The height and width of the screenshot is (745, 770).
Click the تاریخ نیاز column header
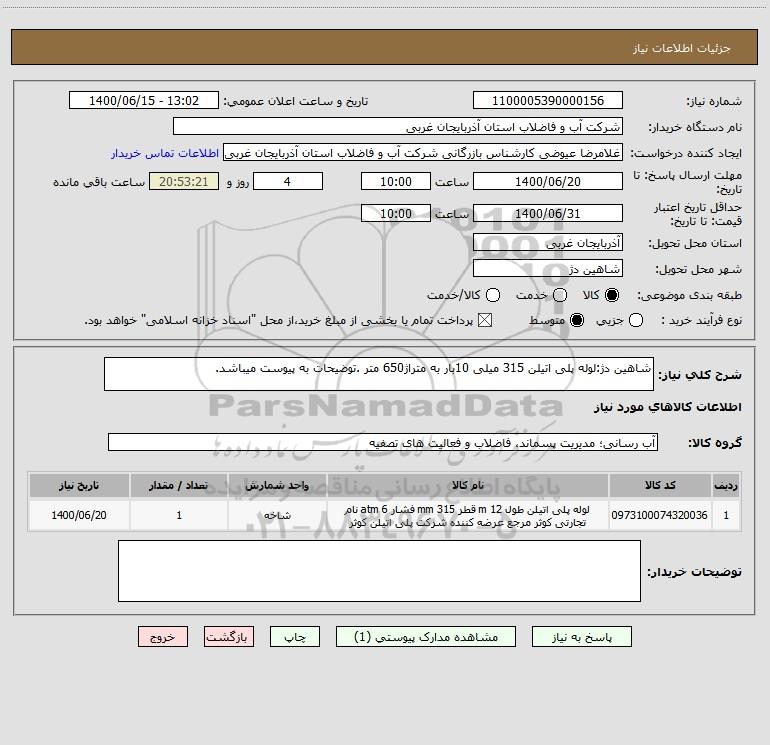point(79,485)
